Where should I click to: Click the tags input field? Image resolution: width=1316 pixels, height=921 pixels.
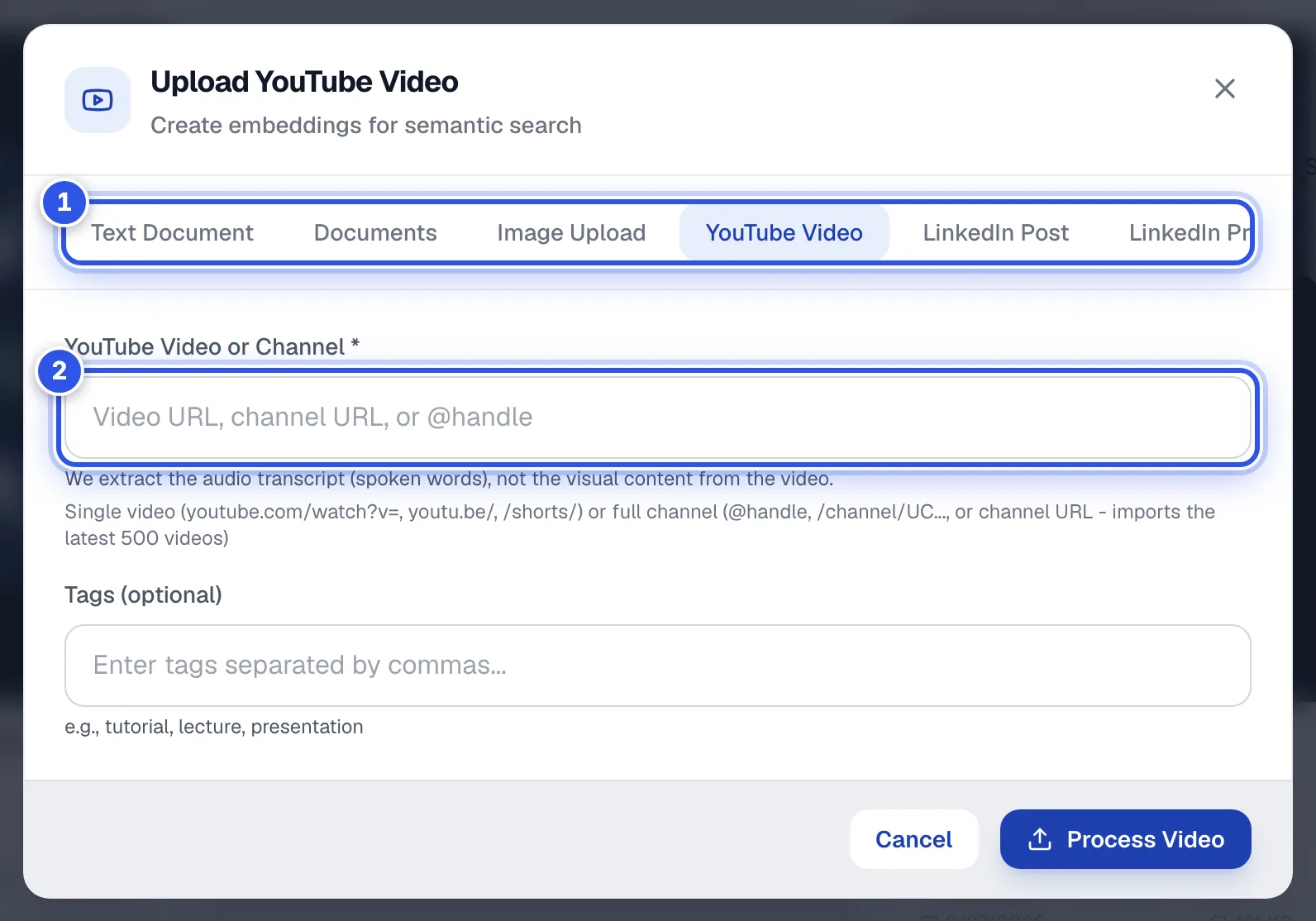[658, 666]
